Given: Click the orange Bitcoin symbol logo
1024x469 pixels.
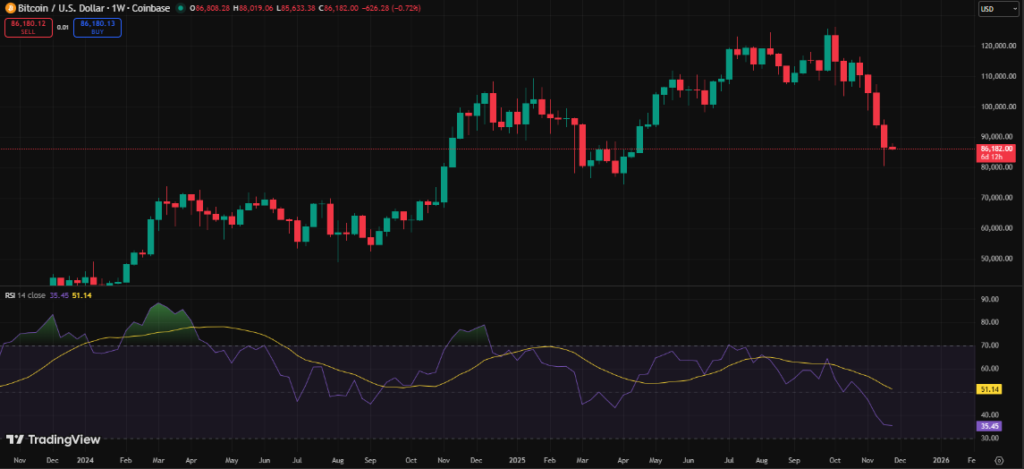Looking at the screenshot, I should [x=7, y=8].
